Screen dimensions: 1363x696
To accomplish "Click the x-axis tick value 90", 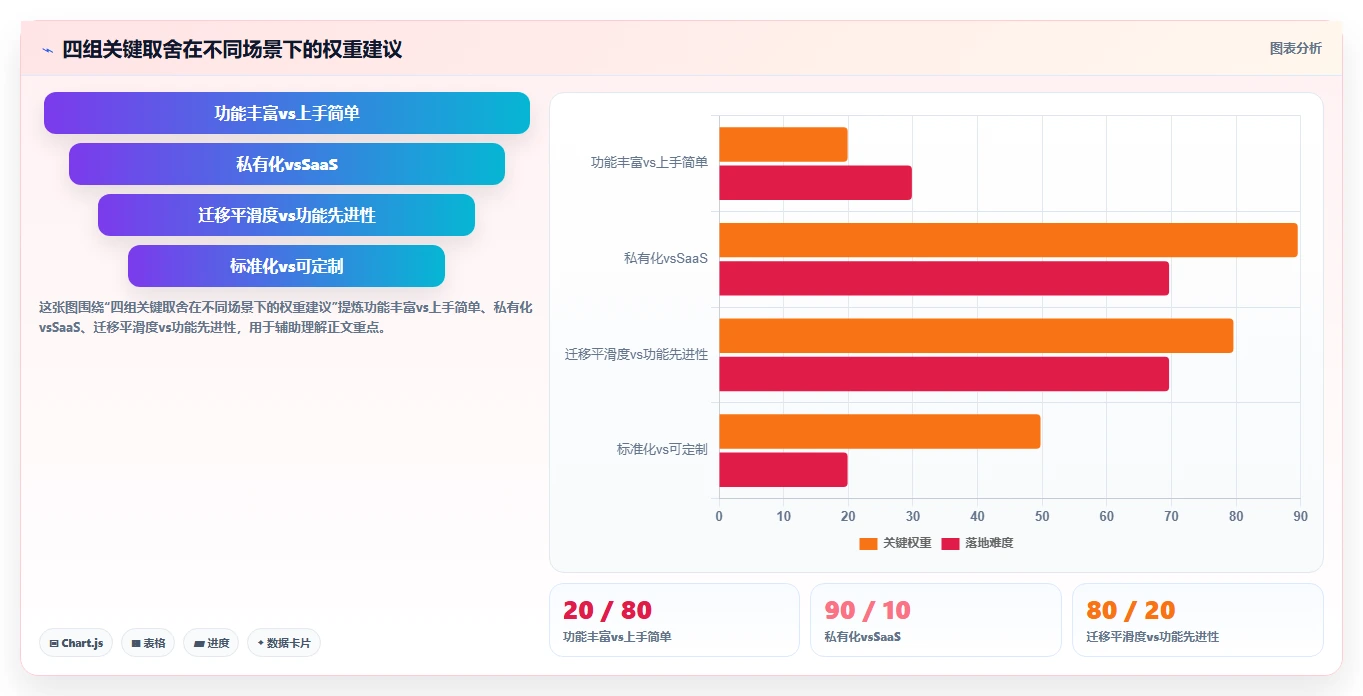I will (1300, 516).
